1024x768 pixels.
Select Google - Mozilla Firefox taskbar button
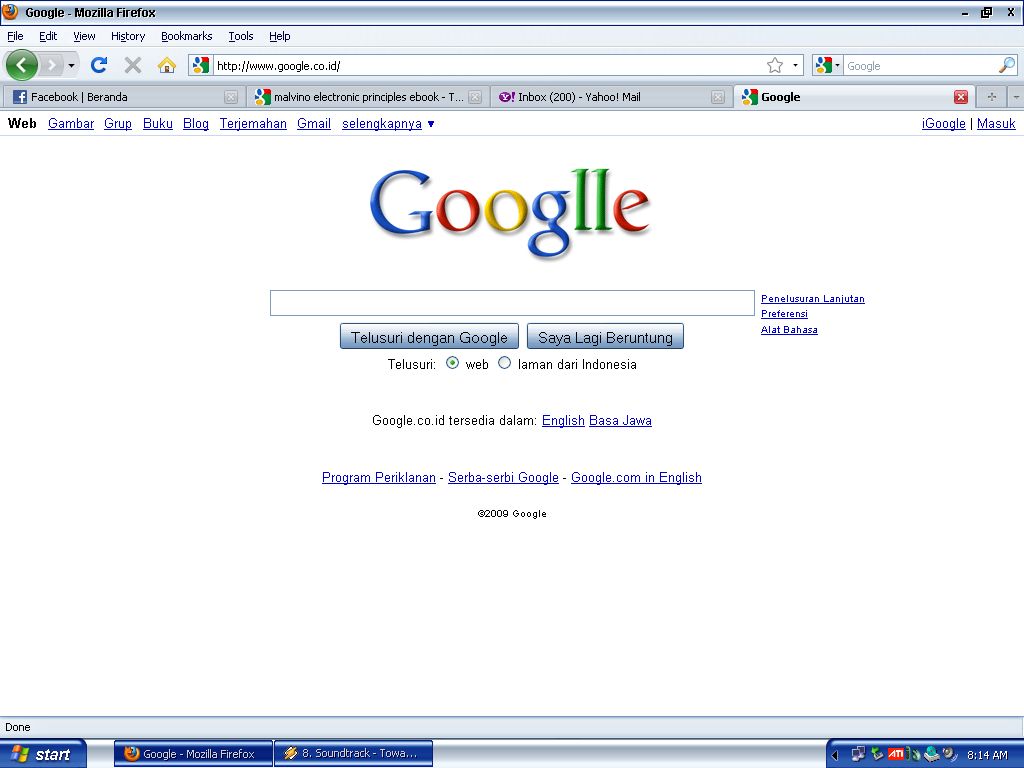(193, 754)
